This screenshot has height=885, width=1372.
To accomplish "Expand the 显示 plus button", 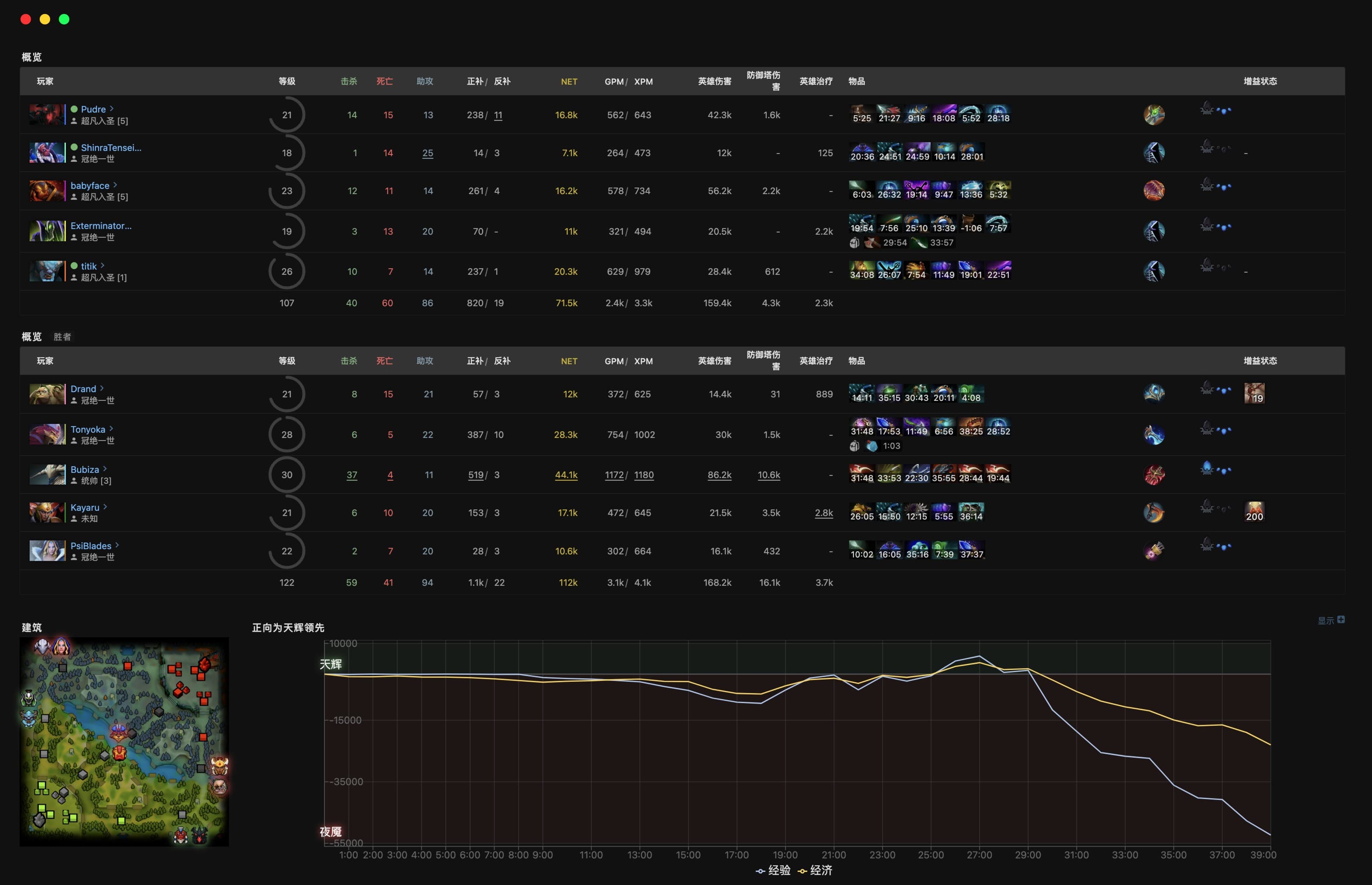I will 1341,619.
